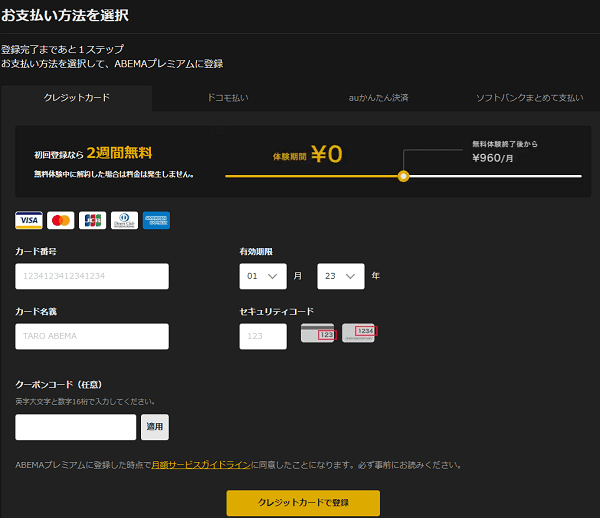The image size is (600, 518).
Task: Click the 3-digit security code card image
Action: point(318,334)
